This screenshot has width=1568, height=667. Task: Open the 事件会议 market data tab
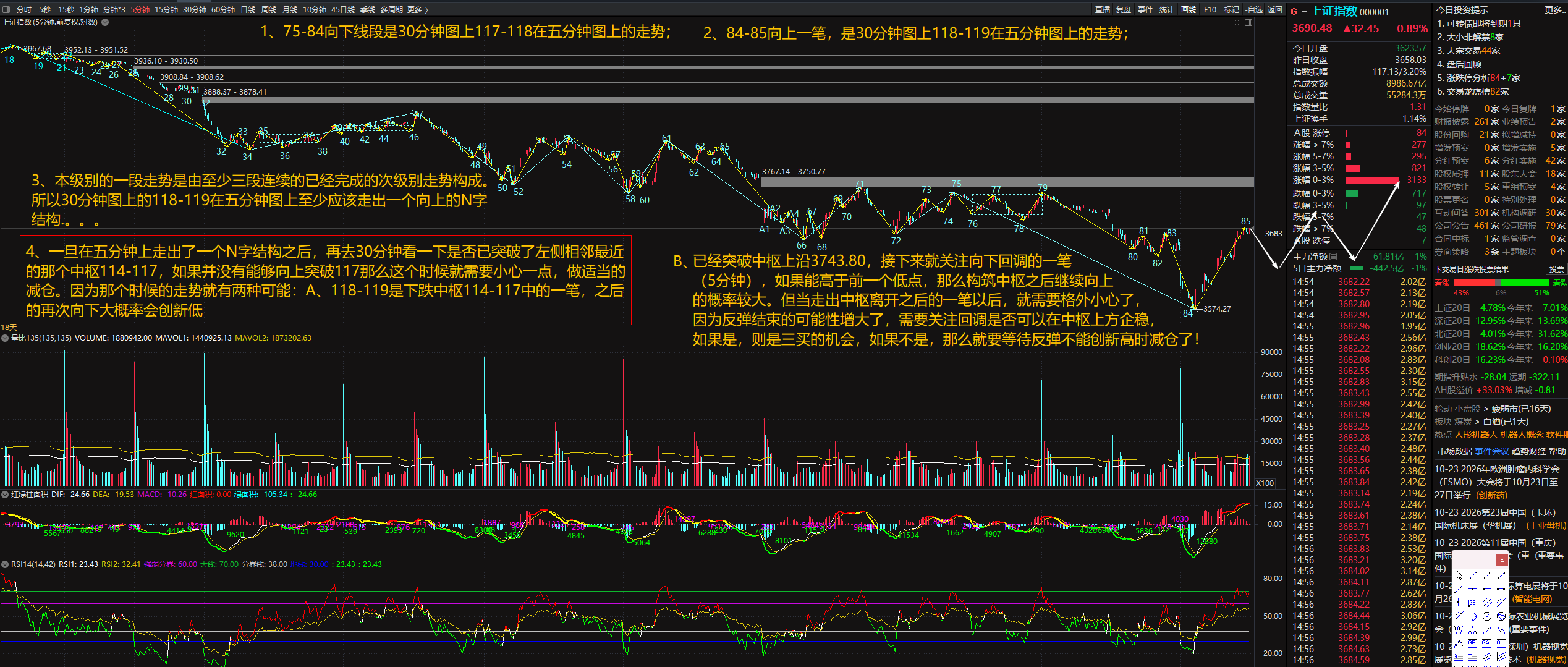click(1491, 451)
